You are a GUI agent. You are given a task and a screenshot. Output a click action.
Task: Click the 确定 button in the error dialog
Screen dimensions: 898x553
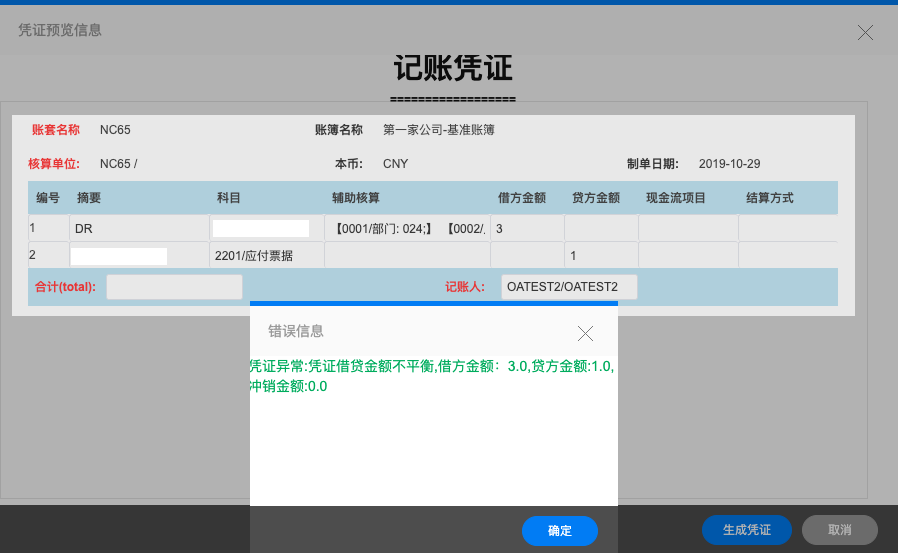(x=560, y=531)
